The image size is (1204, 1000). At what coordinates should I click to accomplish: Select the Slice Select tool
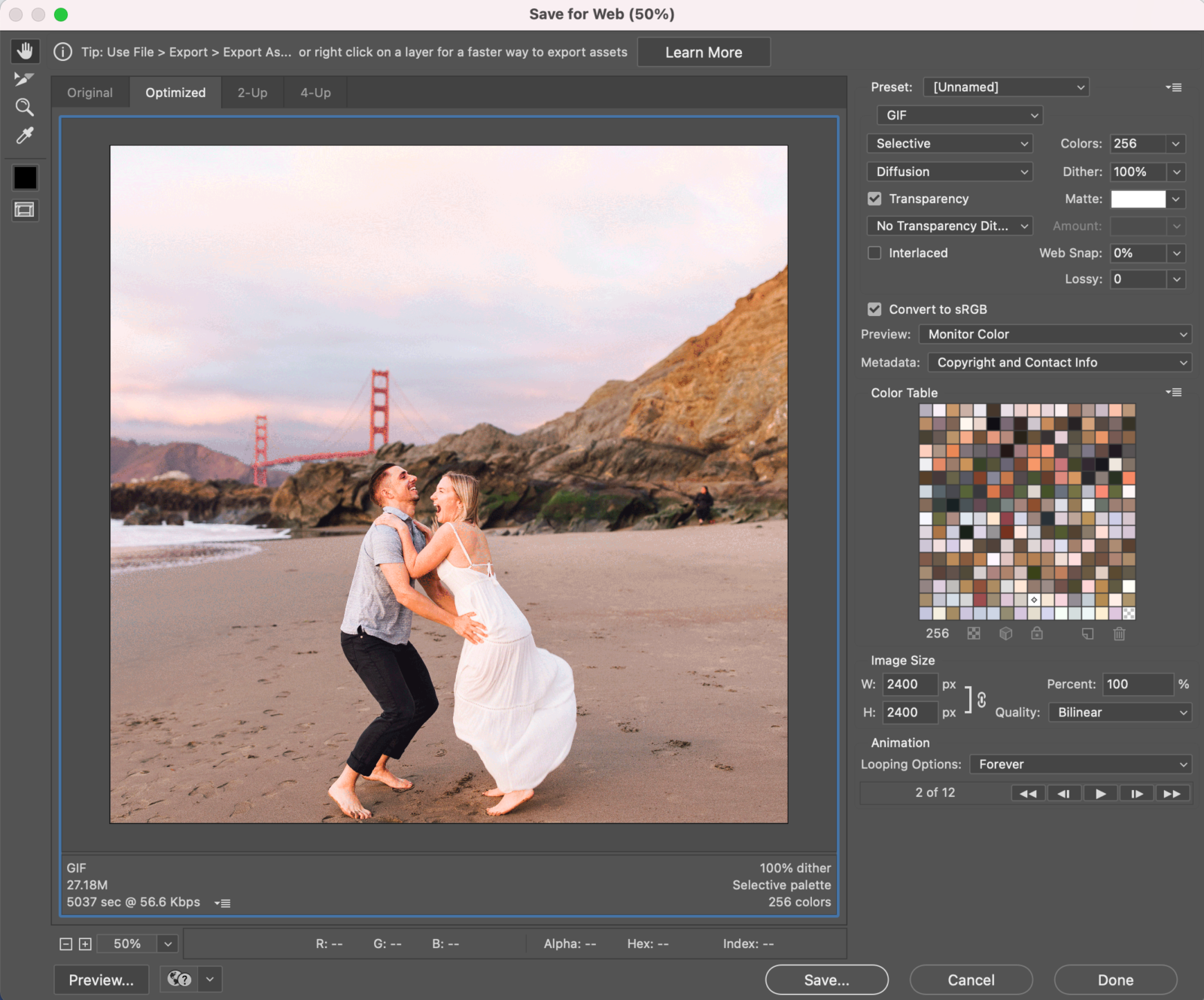(24, 79)
